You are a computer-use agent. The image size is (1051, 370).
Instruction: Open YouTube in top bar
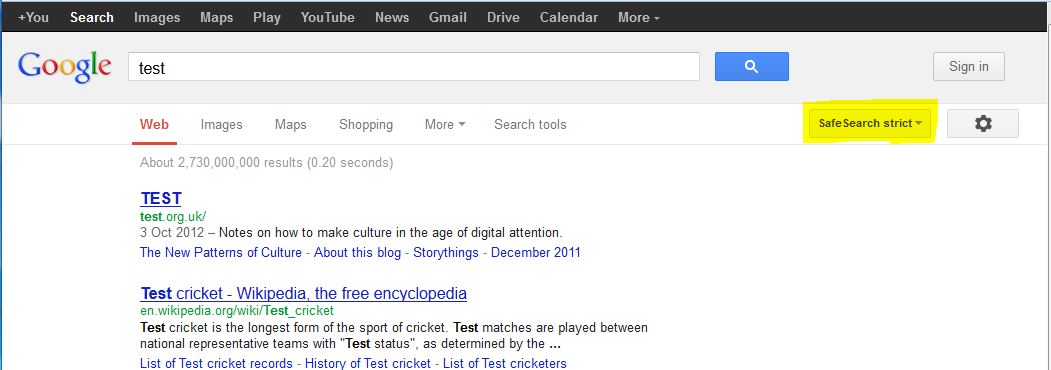pos(328,17)
